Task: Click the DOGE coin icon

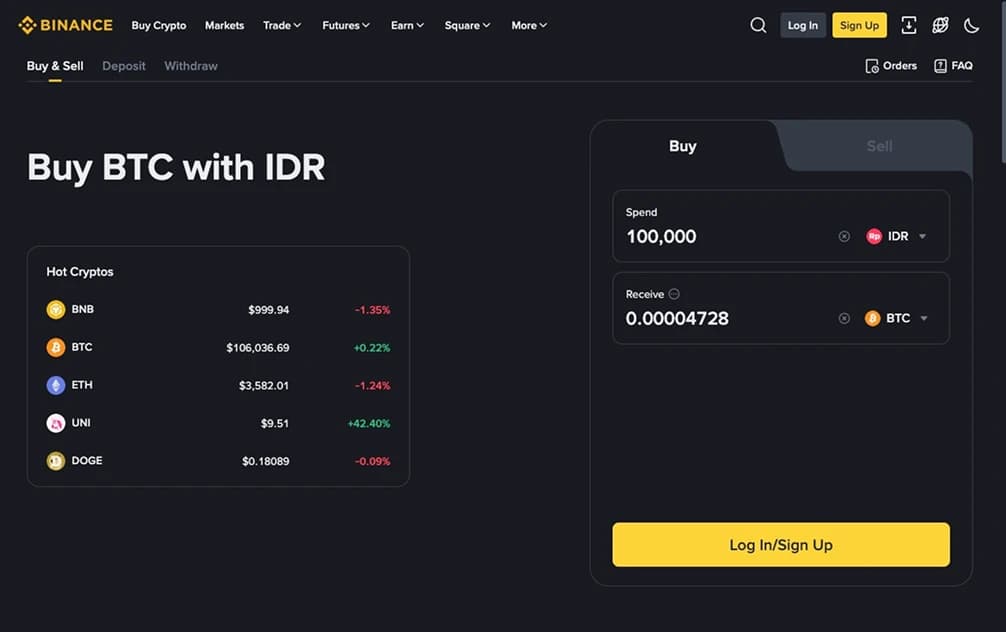Action: pos(56,461)
